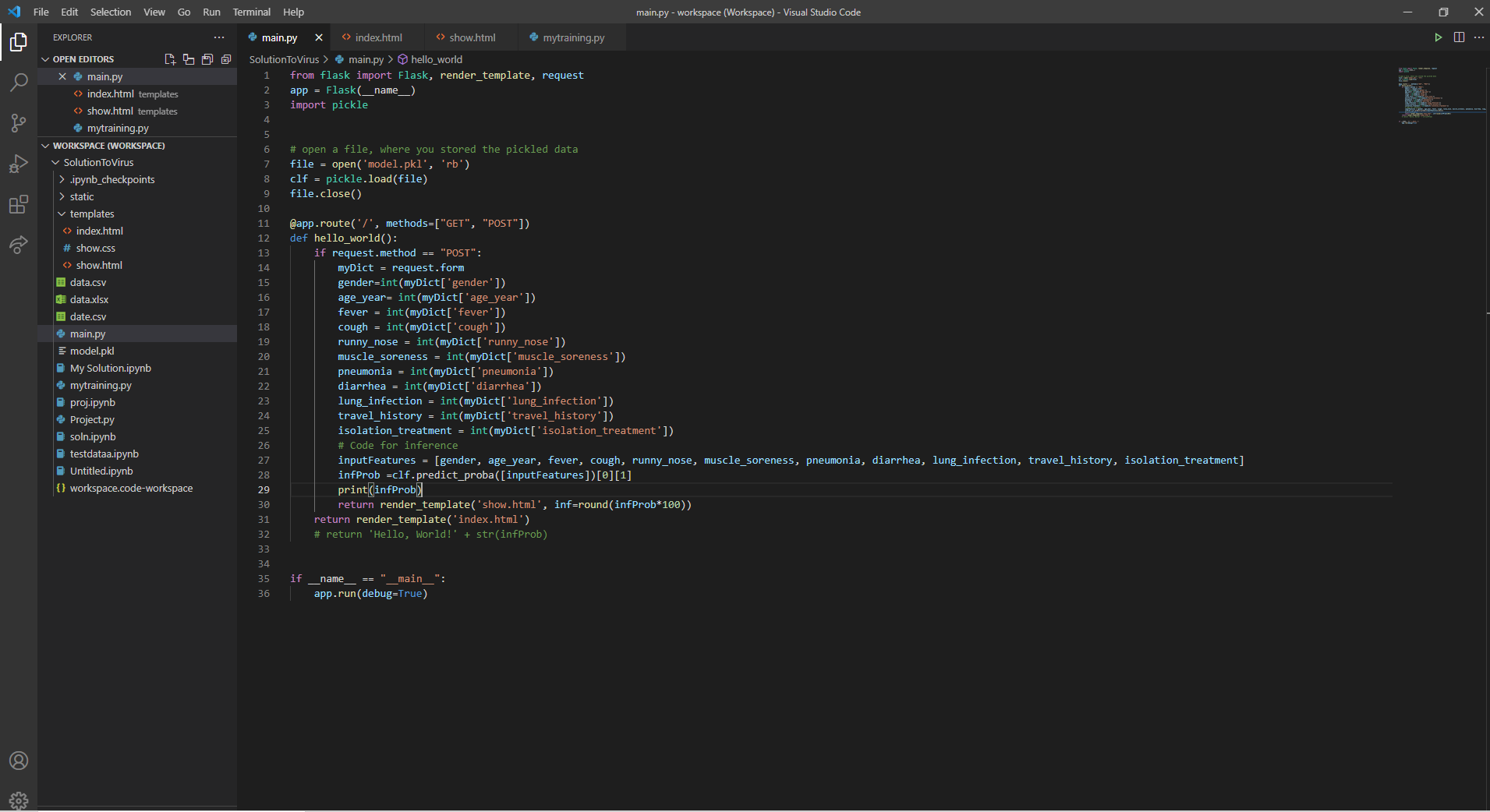1490x812 pixels.
Task: Open the Help menu
Action: click(293, 12)
